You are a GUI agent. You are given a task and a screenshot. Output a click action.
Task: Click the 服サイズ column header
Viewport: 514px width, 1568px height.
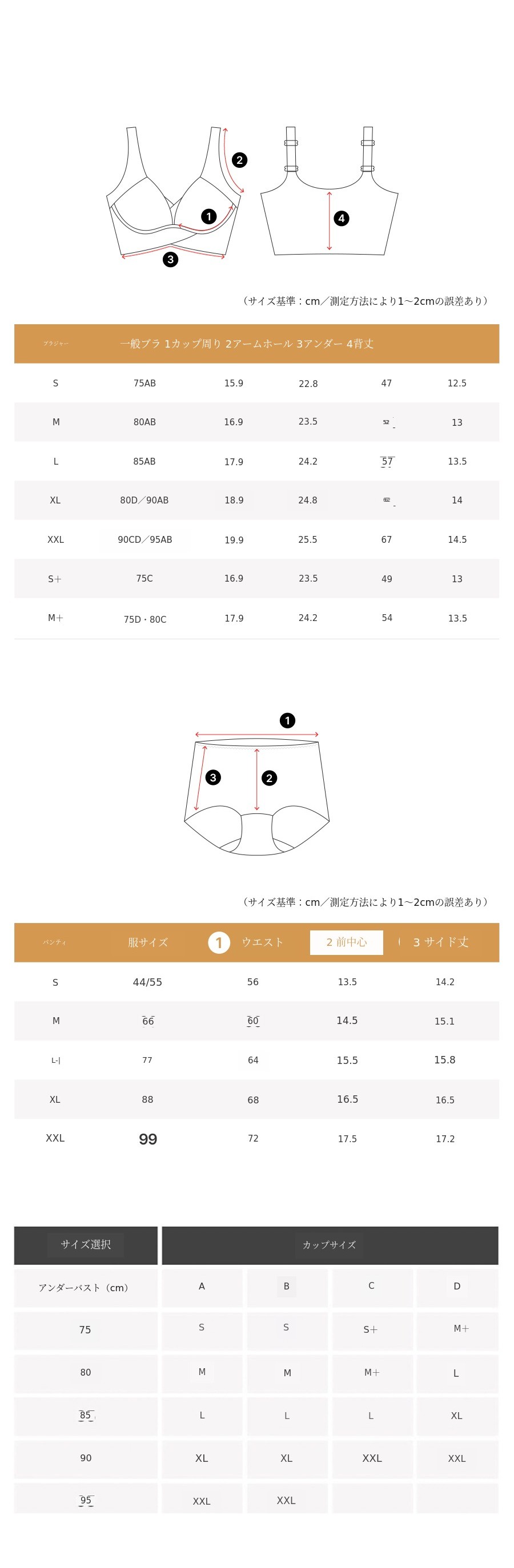click(x=147, y=942)
